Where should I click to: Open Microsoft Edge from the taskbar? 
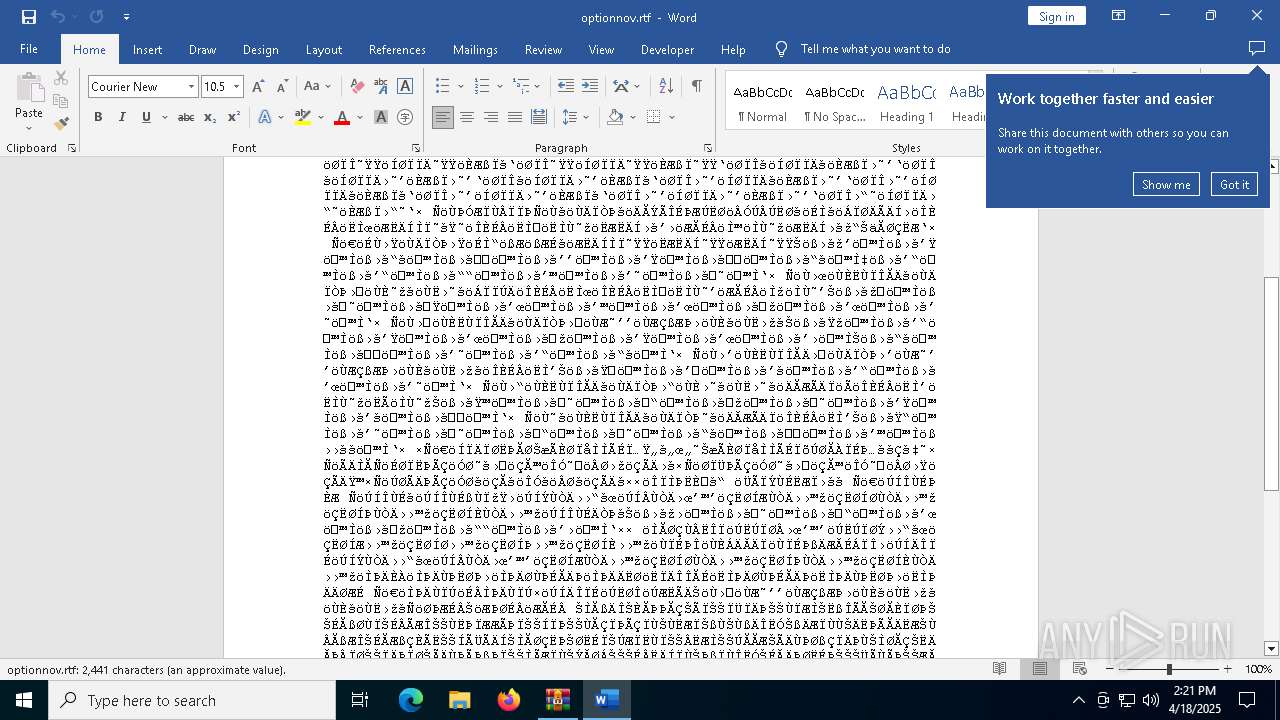[x=411, y=700]
